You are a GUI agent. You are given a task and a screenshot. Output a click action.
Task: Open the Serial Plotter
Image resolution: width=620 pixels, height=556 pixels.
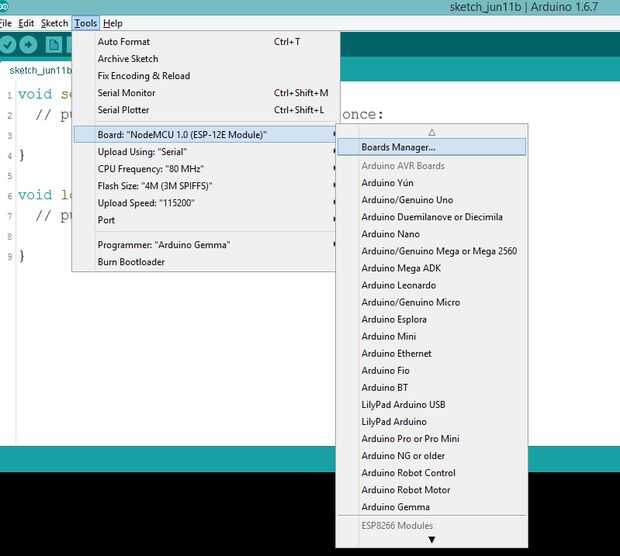tap(206, 110)
